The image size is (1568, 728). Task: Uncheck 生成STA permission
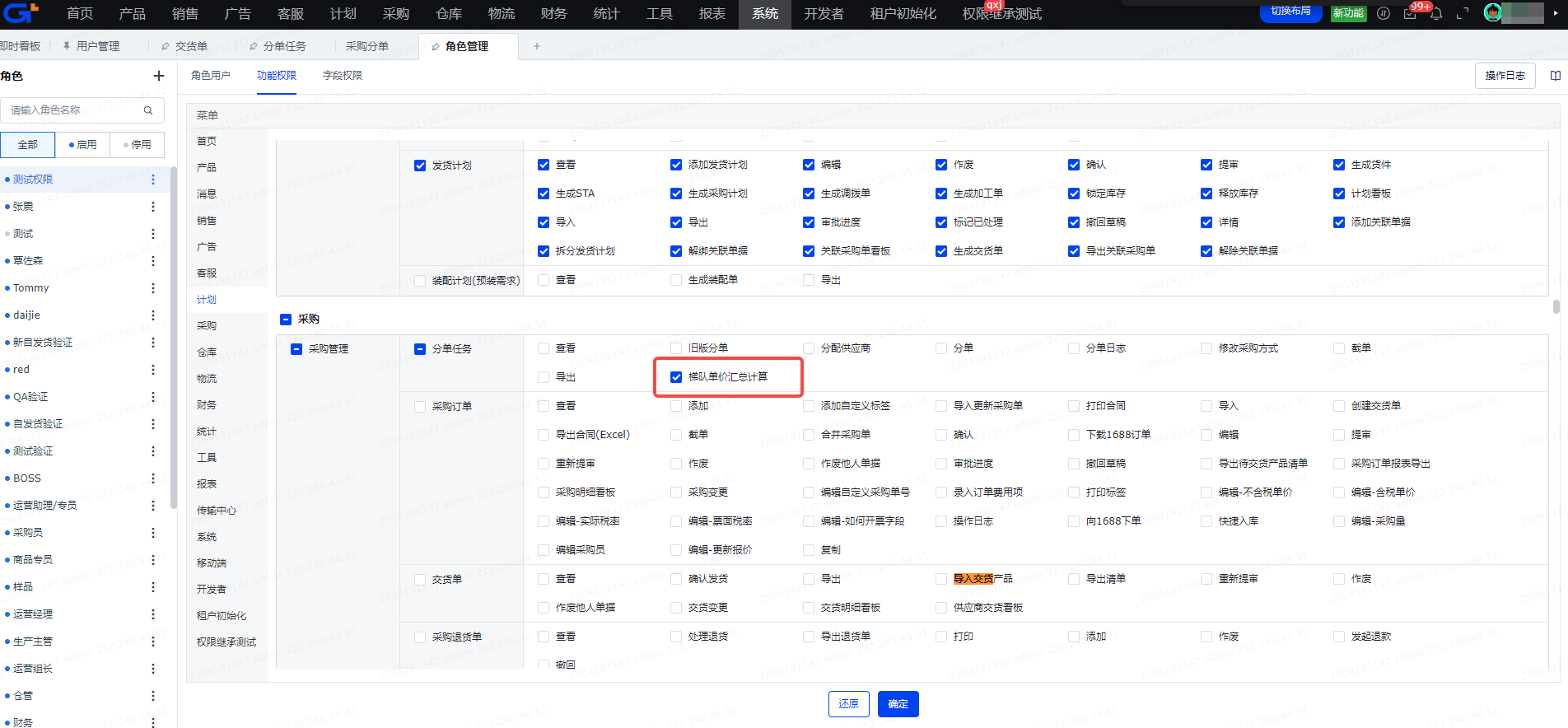click(x=544, y=194)
